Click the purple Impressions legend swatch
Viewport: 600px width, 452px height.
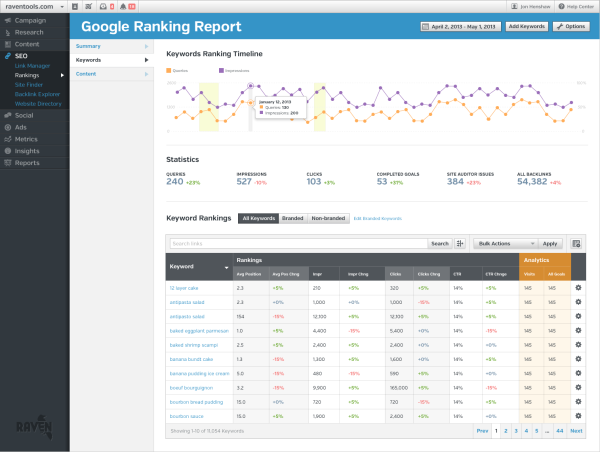[x=221, y=70]
